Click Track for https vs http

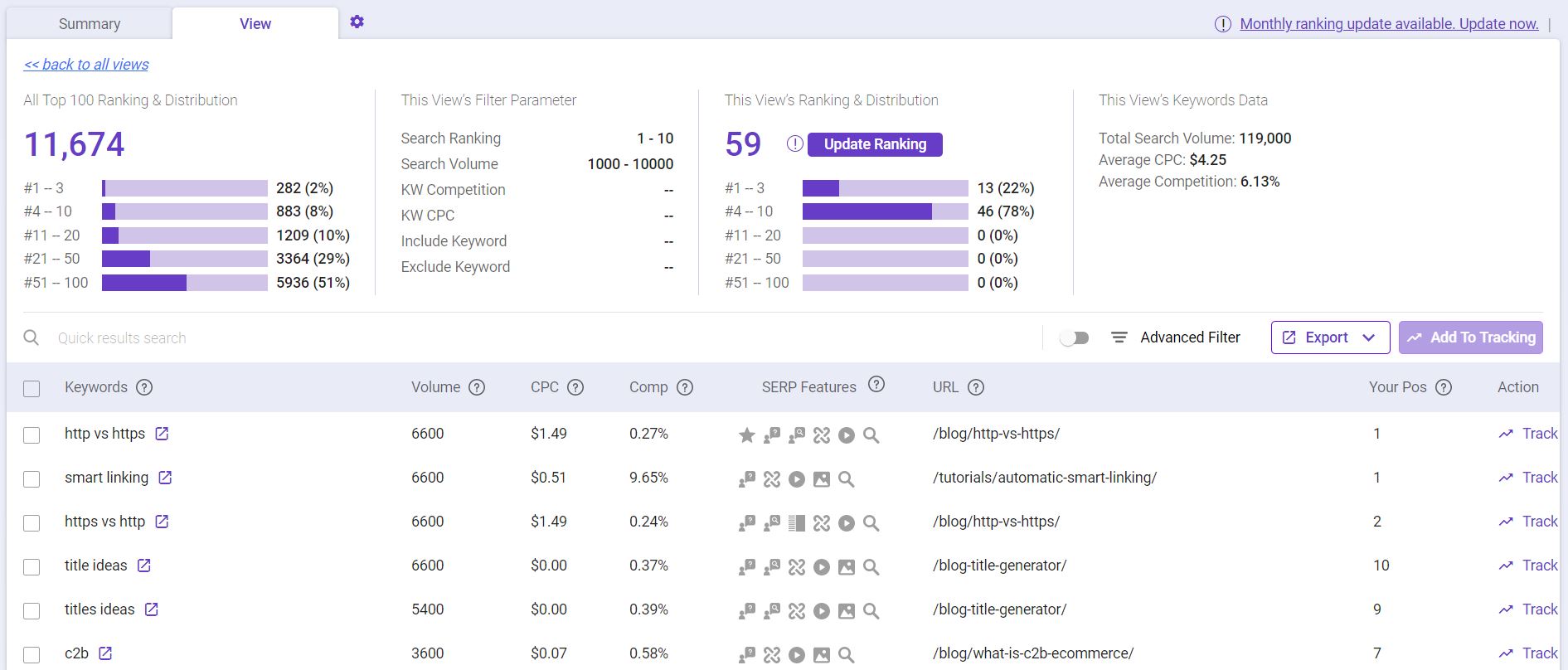1540,522
